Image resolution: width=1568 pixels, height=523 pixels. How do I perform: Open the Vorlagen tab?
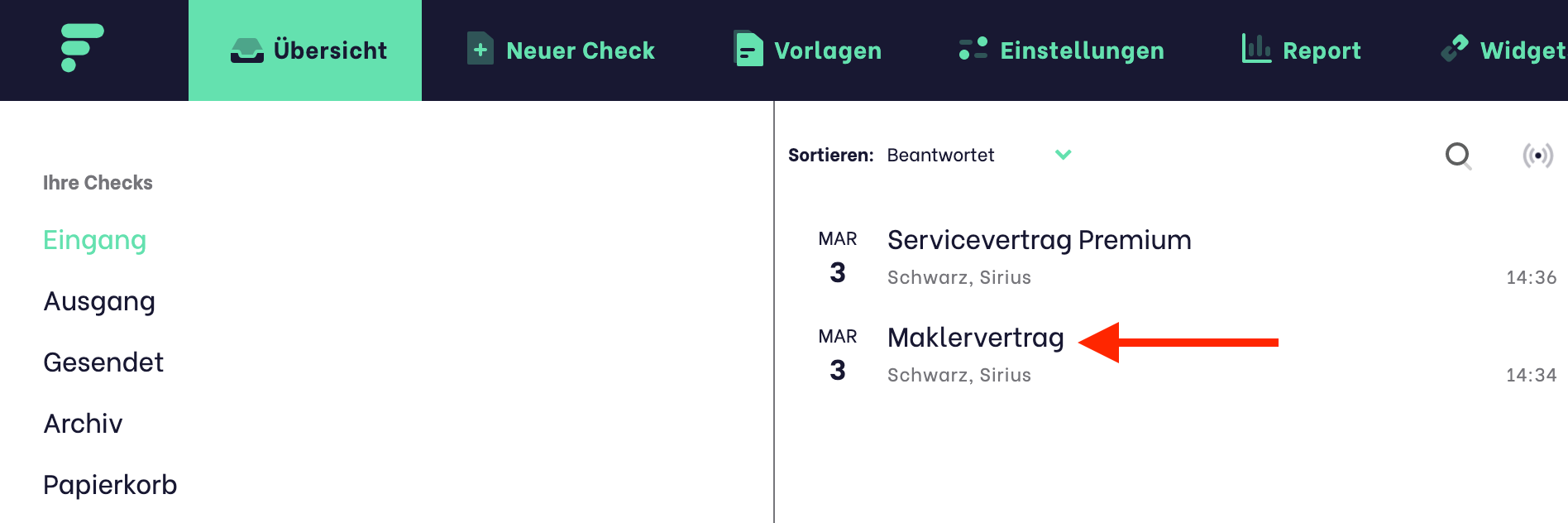coord(827,50)
